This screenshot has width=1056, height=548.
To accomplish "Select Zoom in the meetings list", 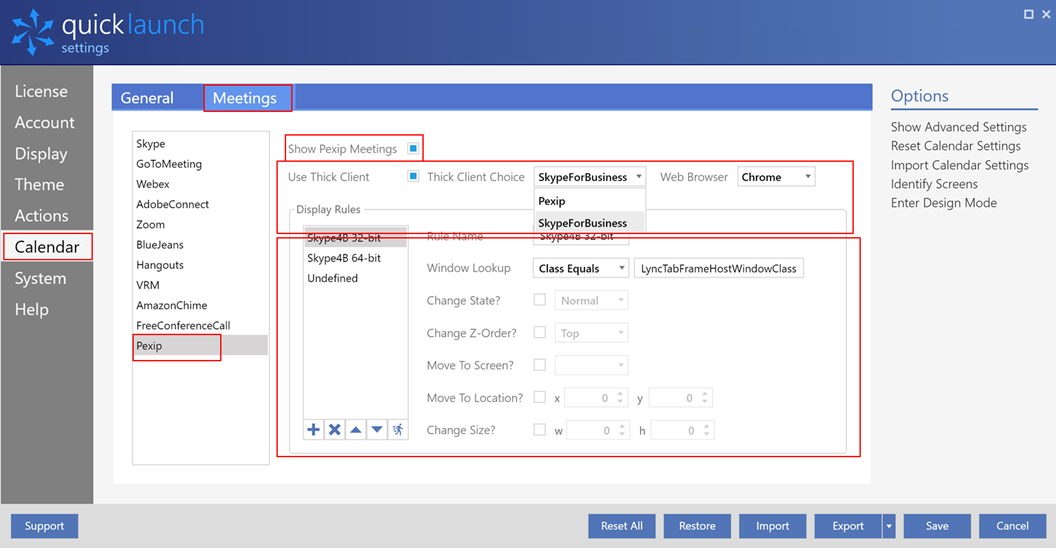I will pos(201,224).
